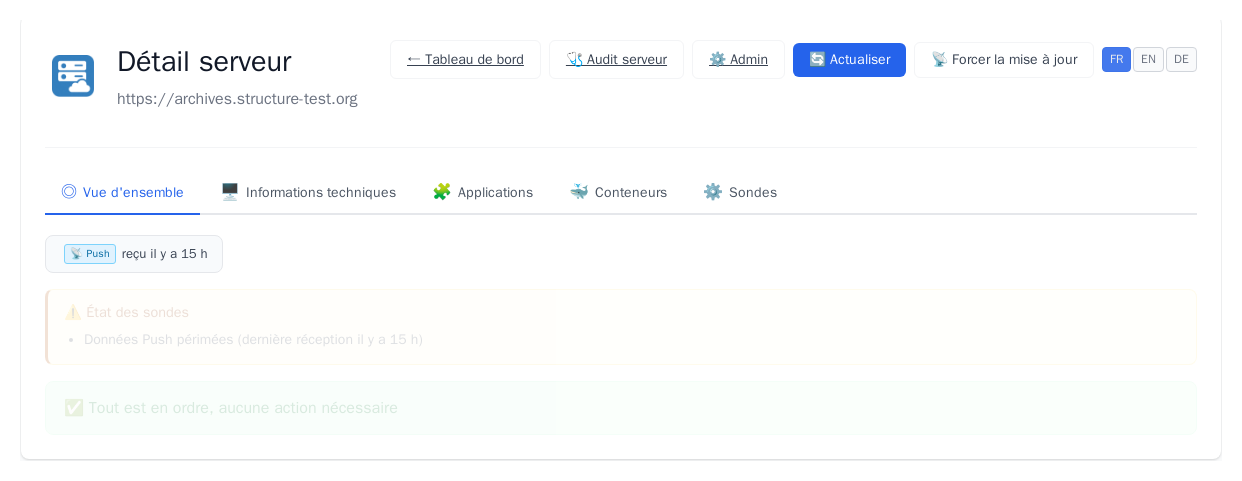Click the circle icon on Vue d'ensemble
1242x481 pixels.
click(x=69, y=192)
